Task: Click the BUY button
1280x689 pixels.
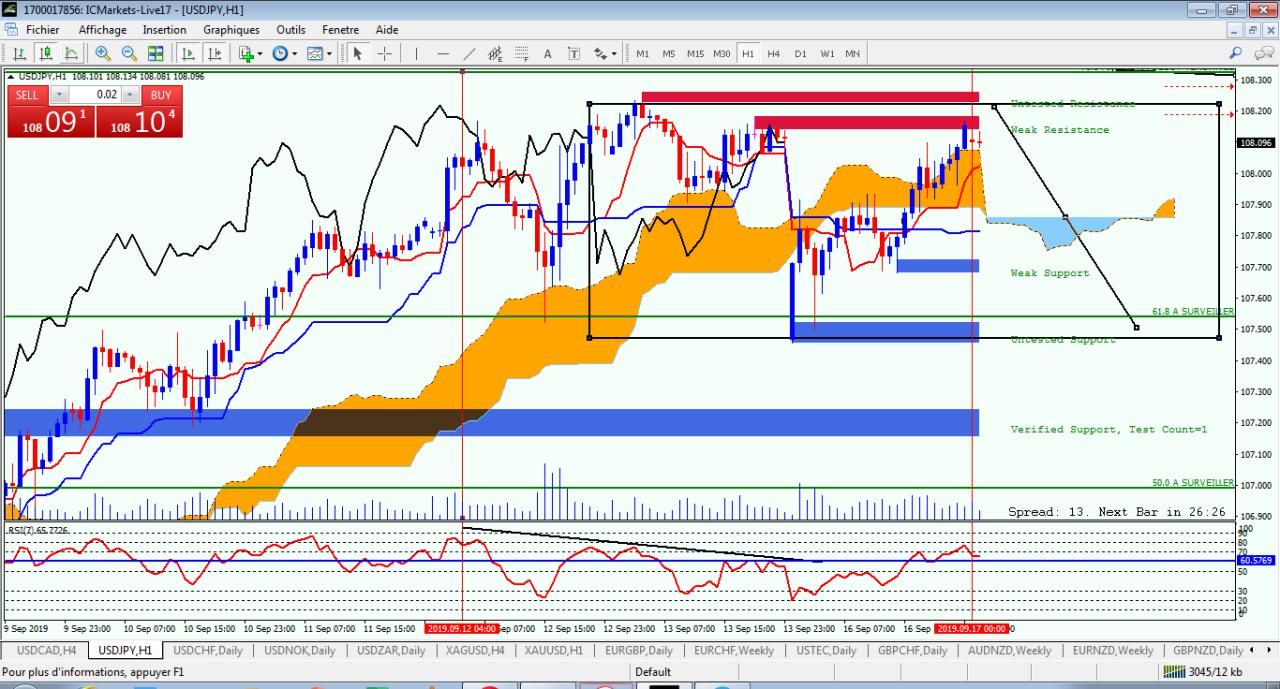Action: 161,95
